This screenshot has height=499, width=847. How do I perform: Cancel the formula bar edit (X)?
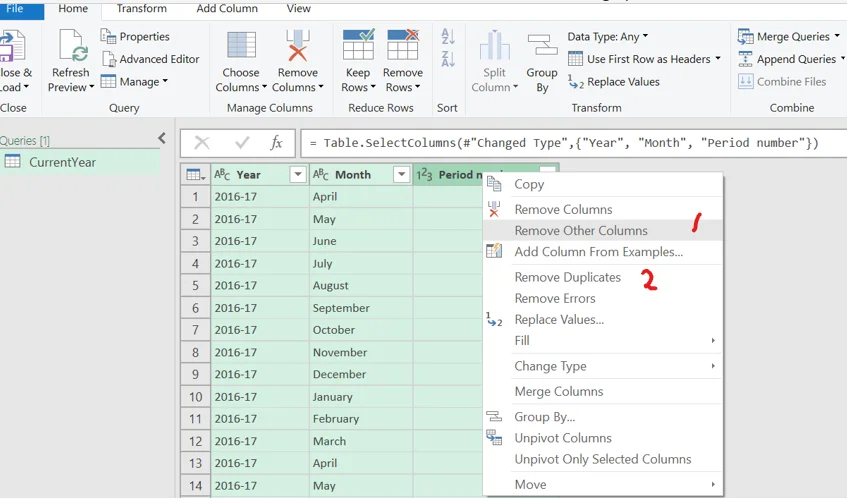point(202,143)
